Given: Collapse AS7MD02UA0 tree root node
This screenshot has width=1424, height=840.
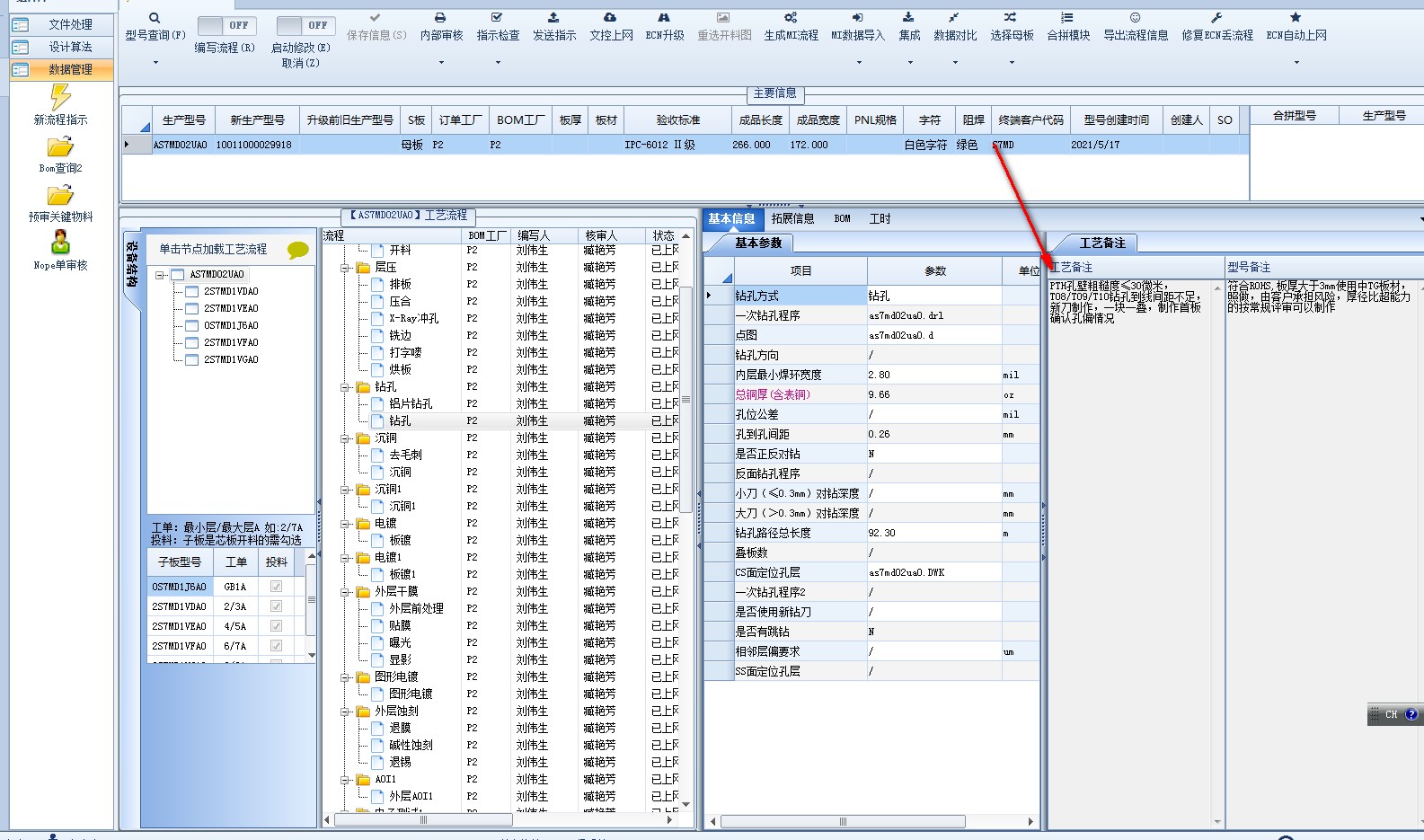Looking at the screenshot, I should click(160, 275).
